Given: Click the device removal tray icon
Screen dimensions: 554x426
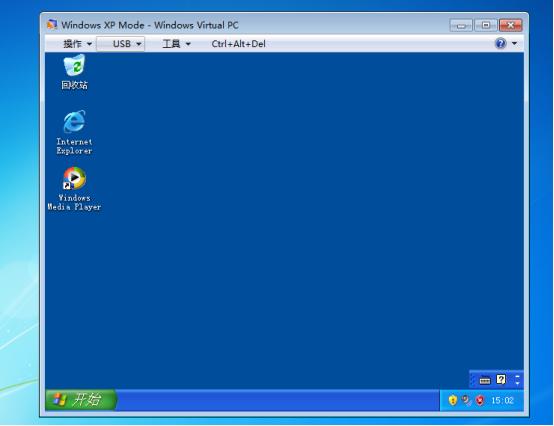Looking at the screenshot, I should point(466,400).
